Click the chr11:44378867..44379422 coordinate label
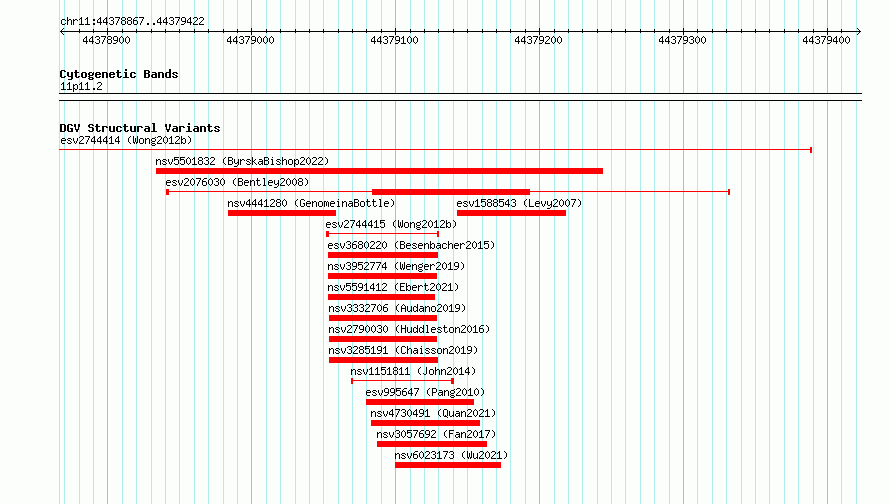The width and height of the screenshot is (890, 504). pyautogui.click(x=132, y=21)
